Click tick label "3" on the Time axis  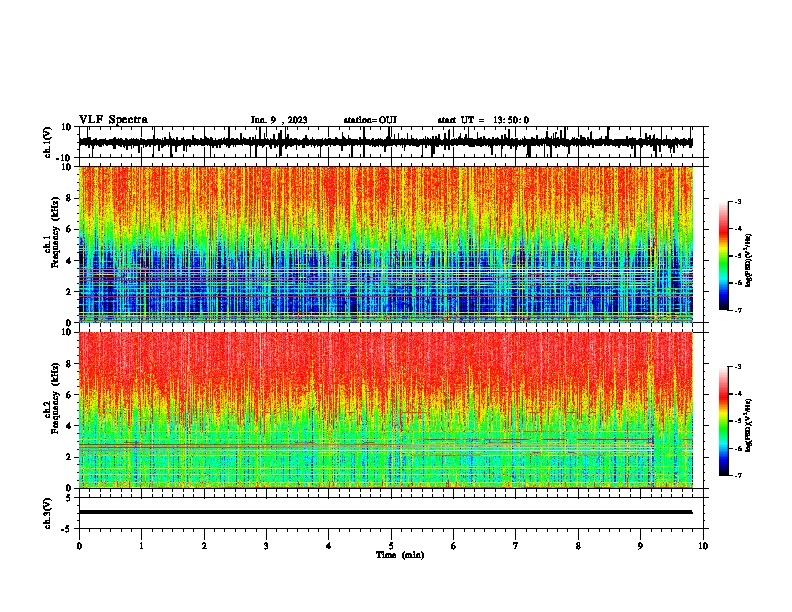[266, 546]
